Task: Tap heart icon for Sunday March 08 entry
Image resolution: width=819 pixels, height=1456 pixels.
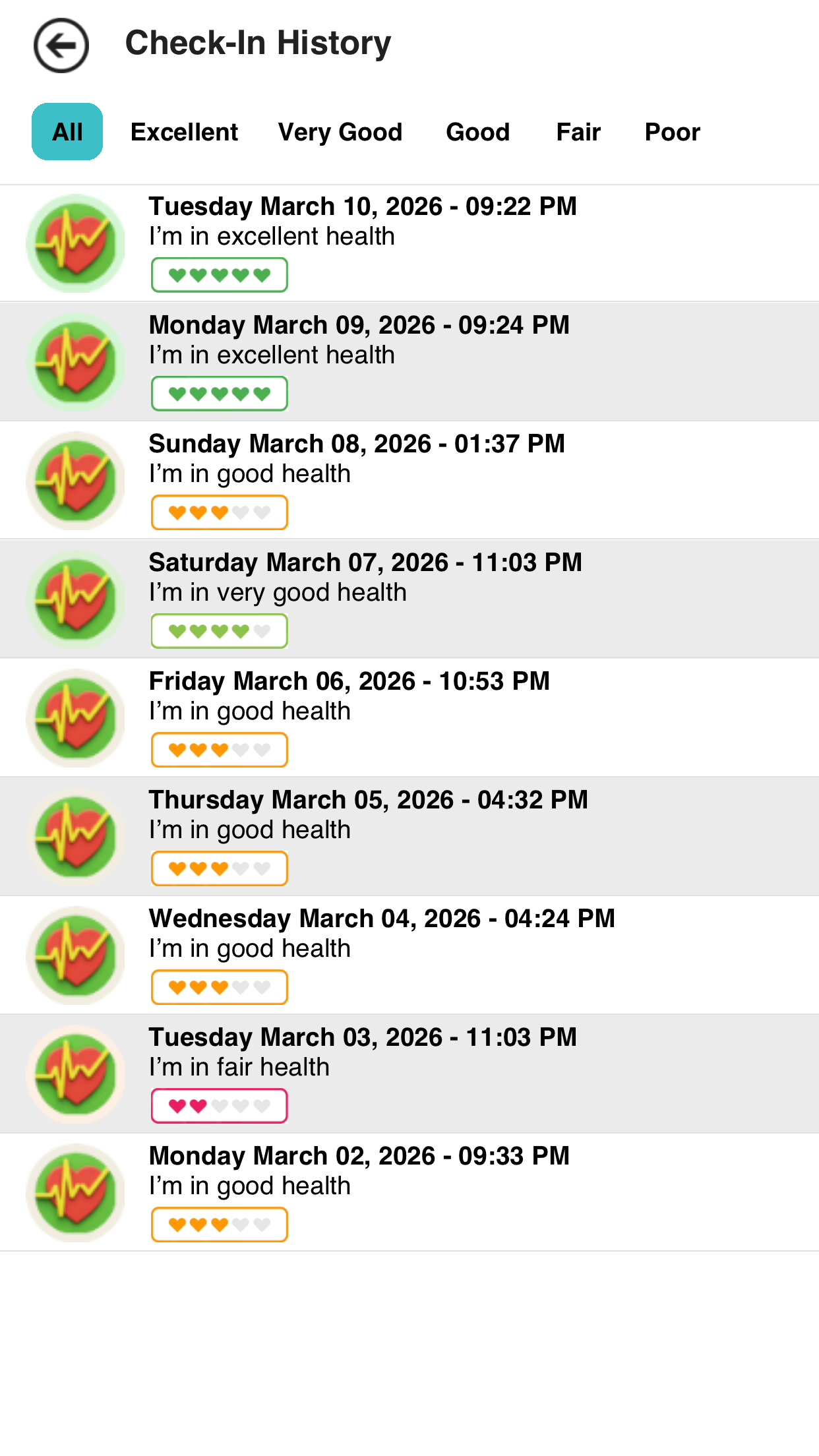Action: (75, 481)
